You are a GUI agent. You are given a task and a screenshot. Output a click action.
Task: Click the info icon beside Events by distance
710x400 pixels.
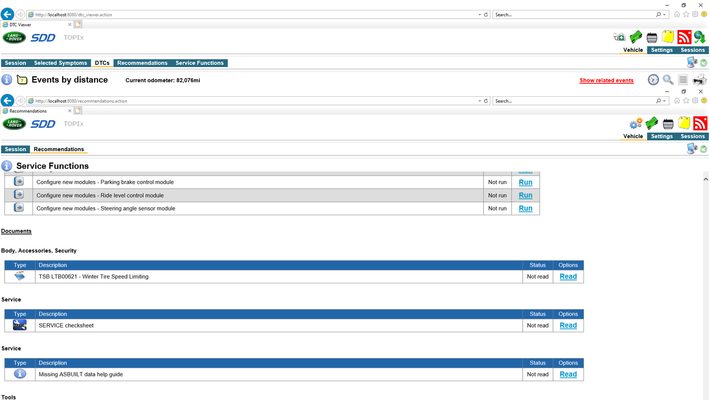point(6,80)
